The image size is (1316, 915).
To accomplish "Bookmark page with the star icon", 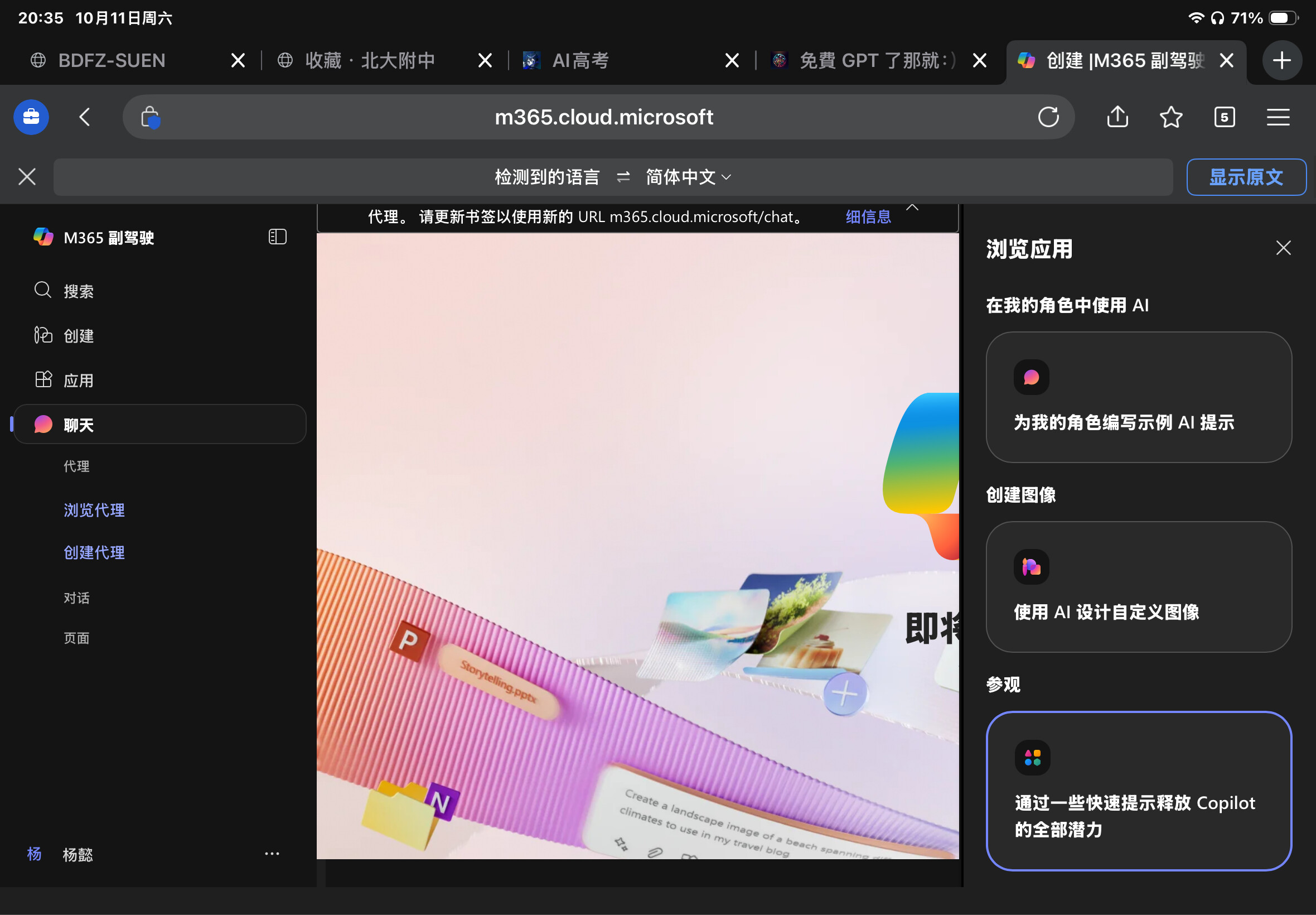I will 1170,118.
